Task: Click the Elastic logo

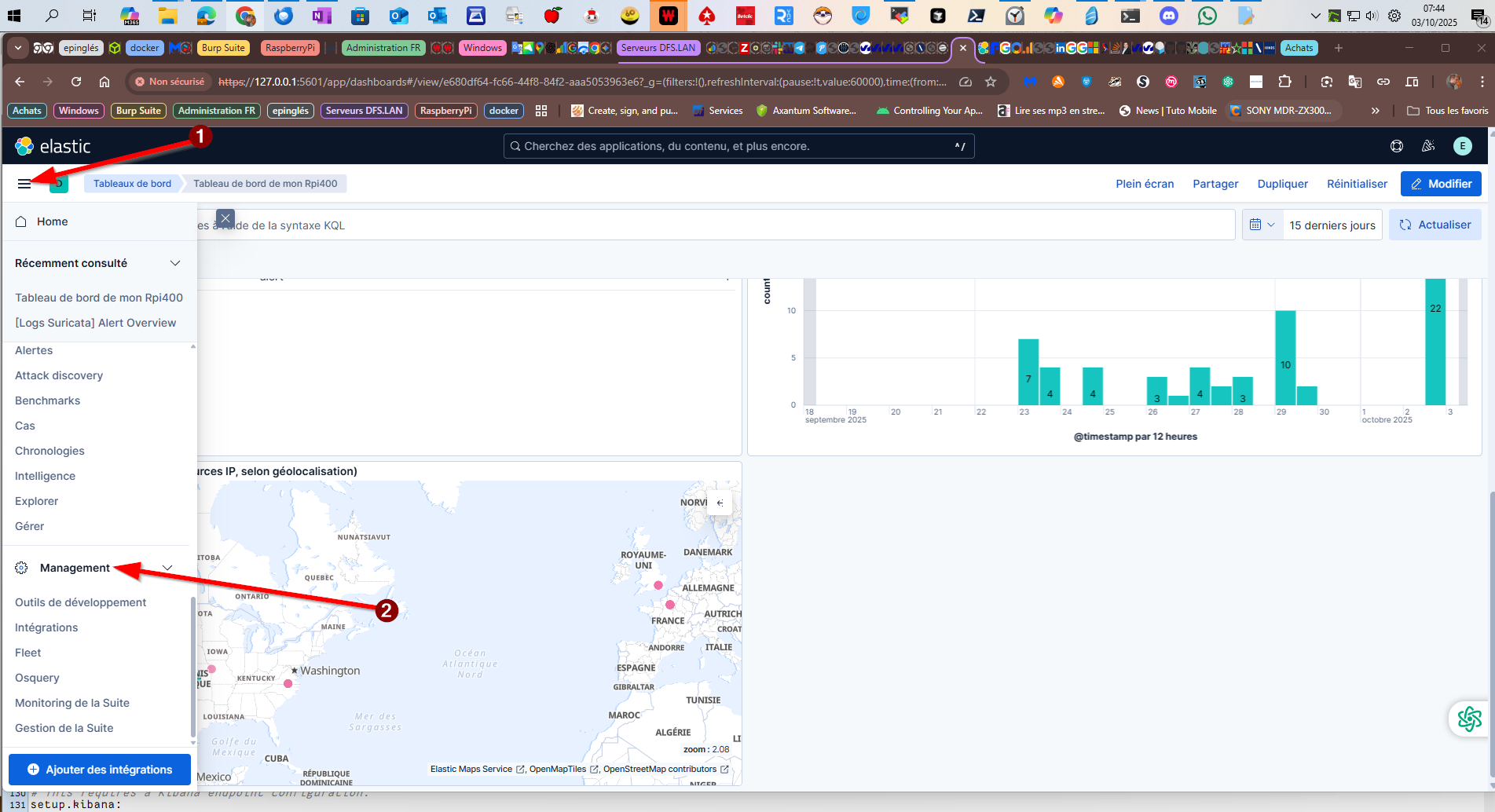Action: [x=53, y=146]
